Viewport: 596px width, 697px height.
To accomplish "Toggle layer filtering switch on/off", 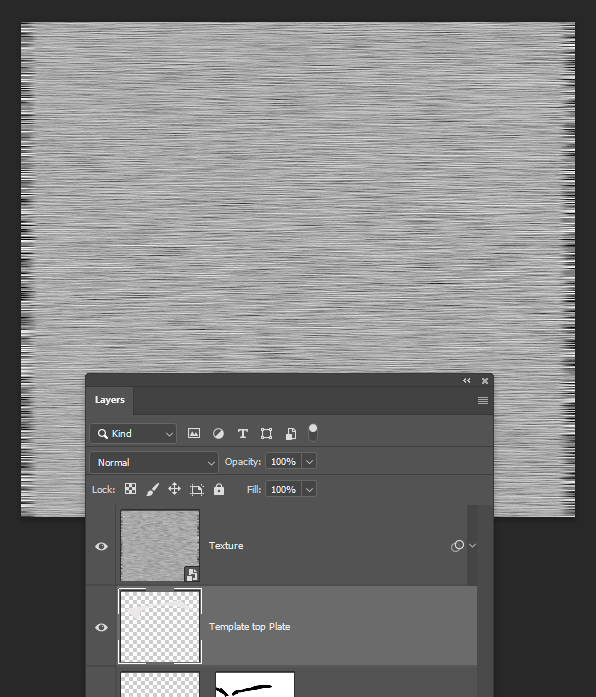I will [313, 433].
